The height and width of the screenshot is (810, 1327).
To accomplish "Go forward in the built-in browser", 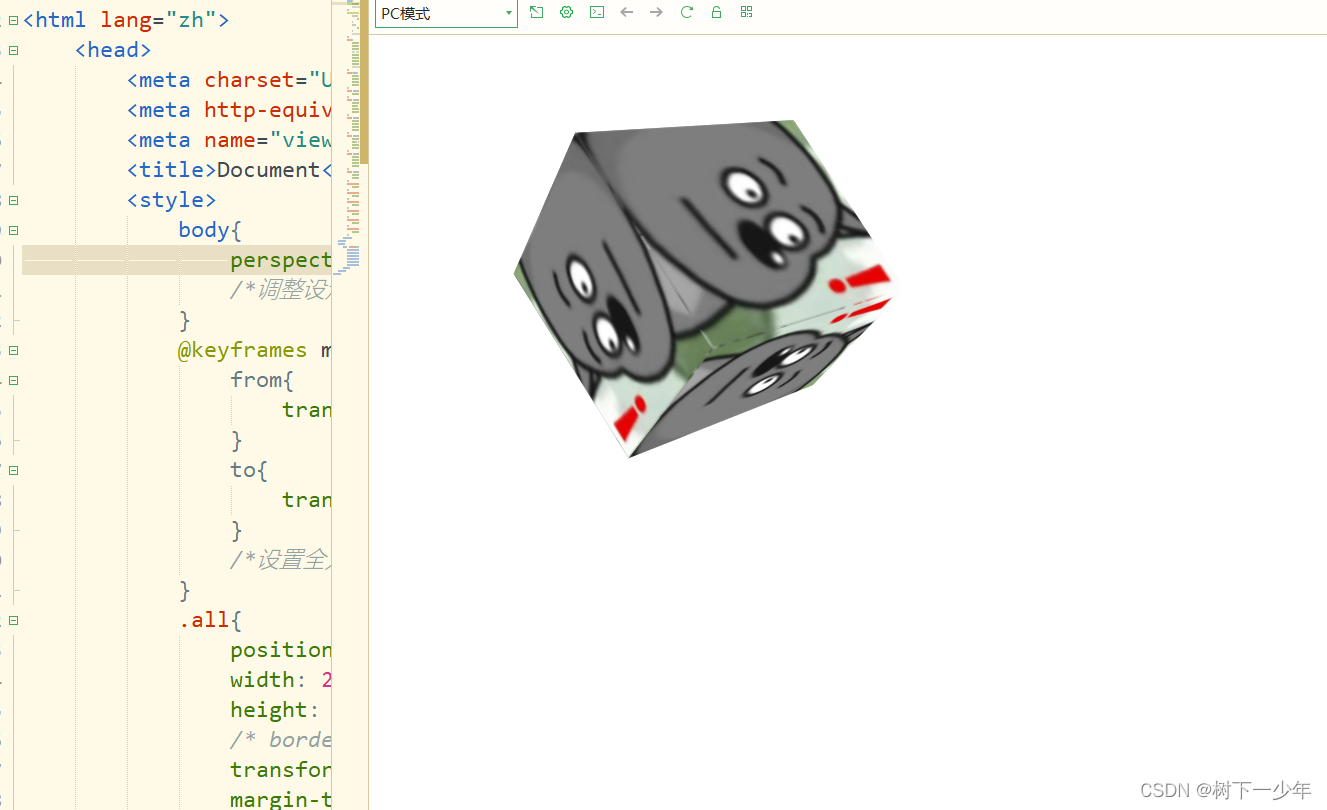I will 656,12.
